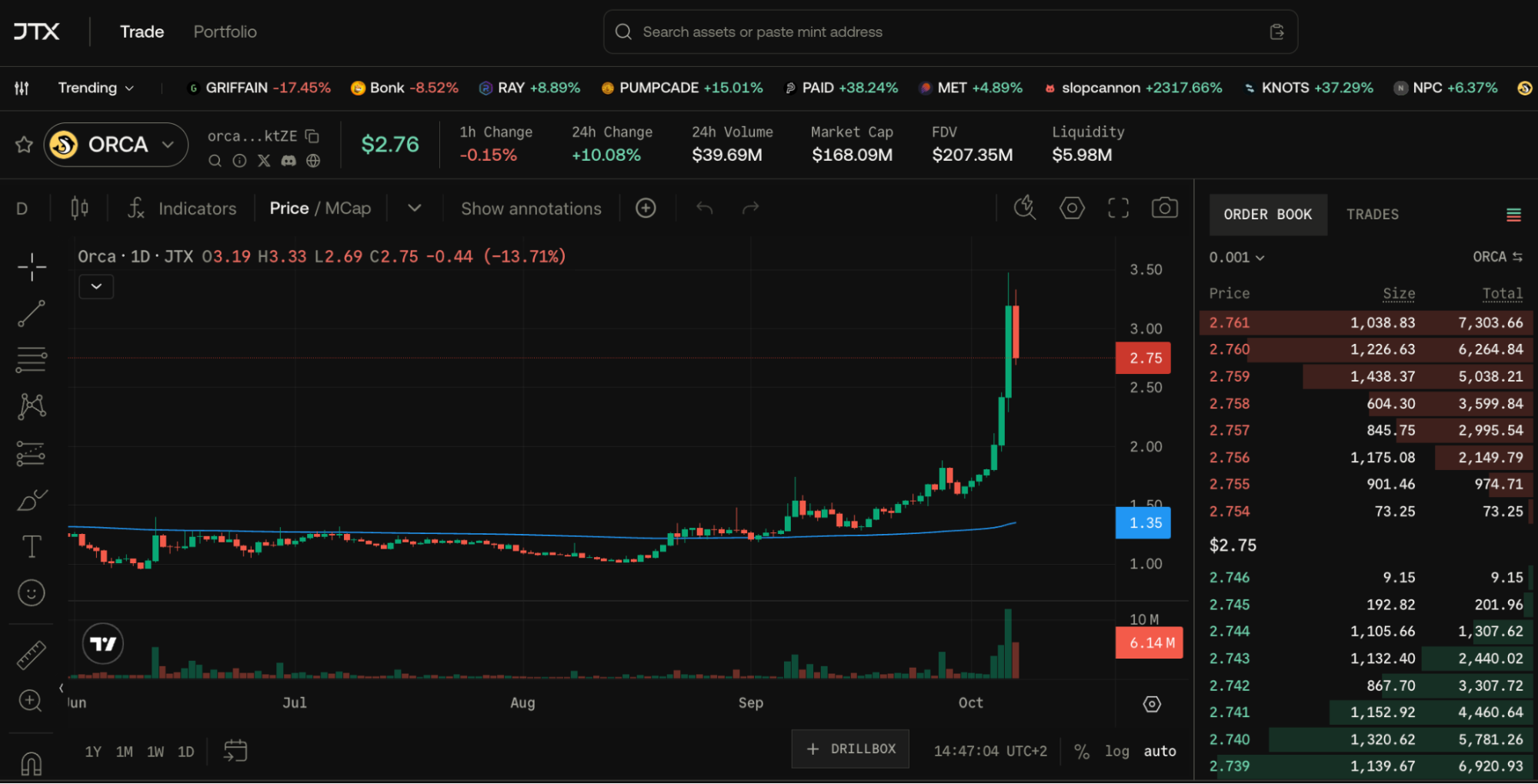Click the slopcannon trending ticker
The width and height of the screenshot is (1538, 784).
click(1133, 88)
